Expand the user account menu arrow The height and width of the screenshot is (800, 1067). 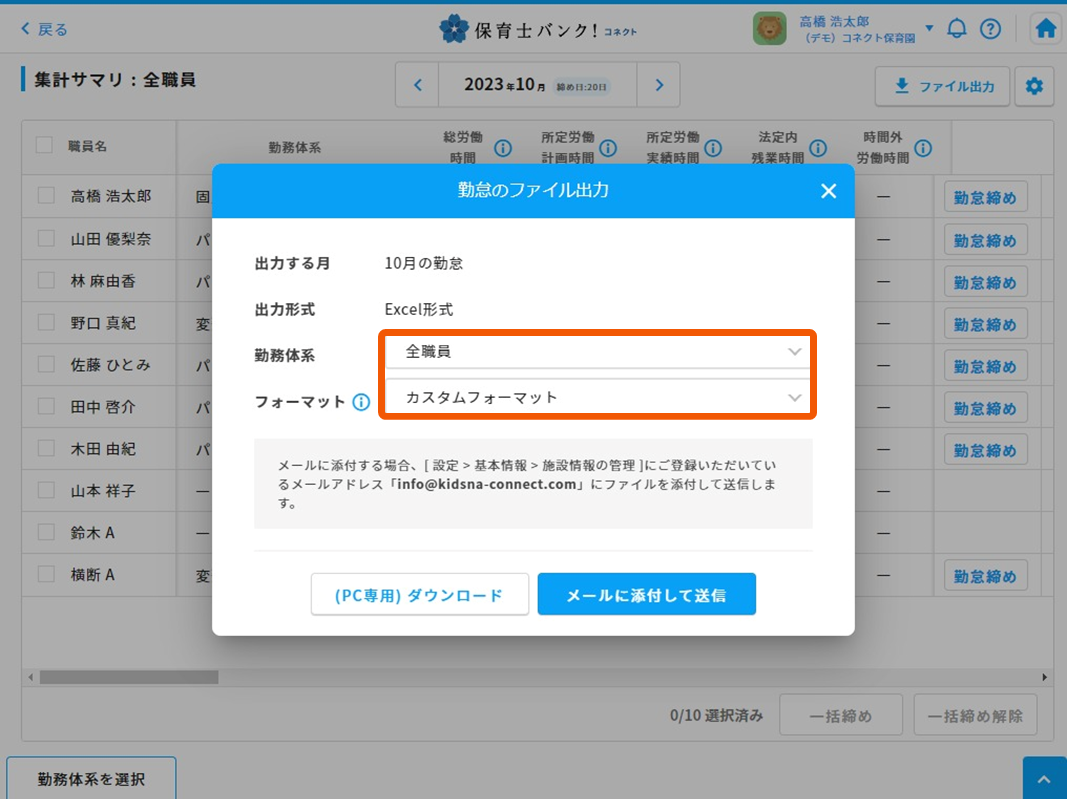pos(929,28)
